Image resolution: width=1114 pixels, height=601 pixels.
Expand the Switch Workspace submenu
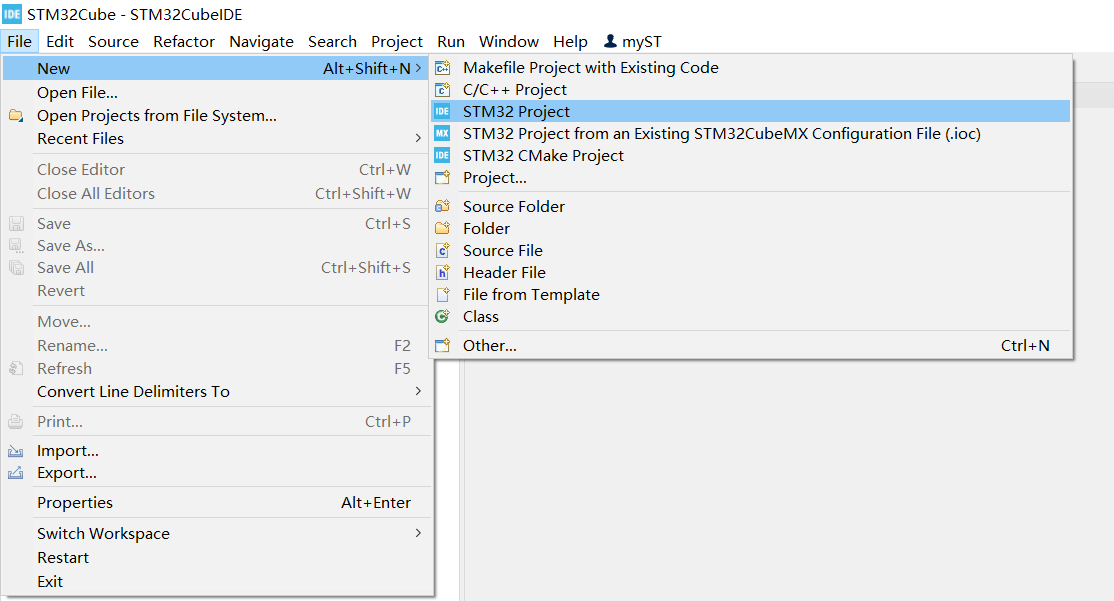[x=418, y=533]
